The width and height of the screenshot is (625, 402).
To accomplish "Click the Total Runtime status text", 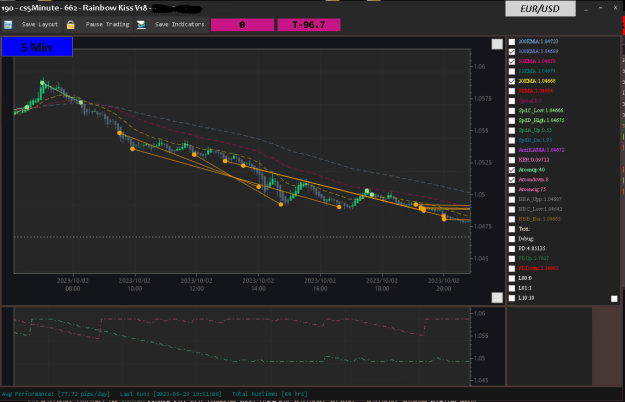I will (x=270, y=394).
